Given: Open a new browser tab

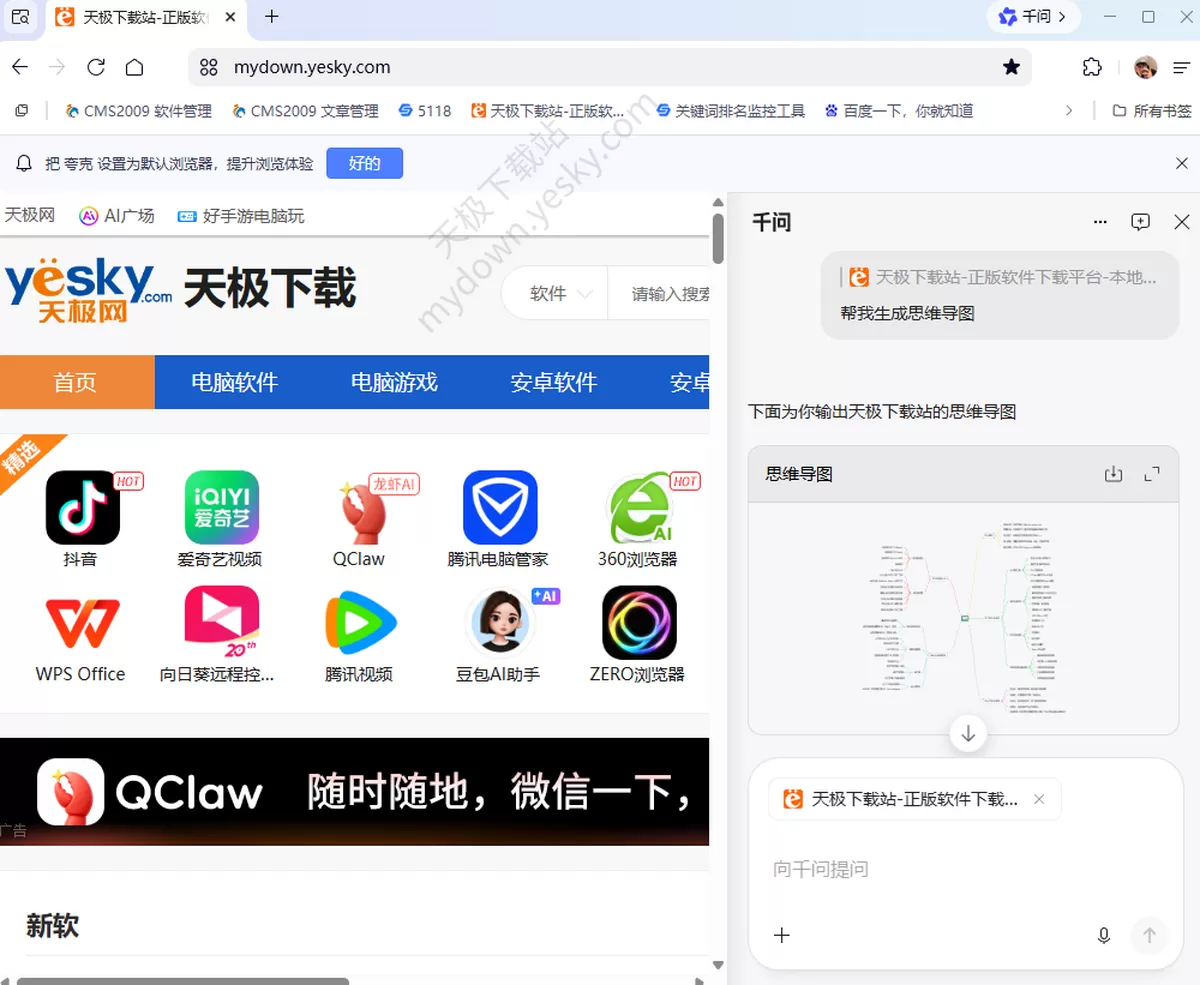Looking at the screenshot, I should (272, 17).
